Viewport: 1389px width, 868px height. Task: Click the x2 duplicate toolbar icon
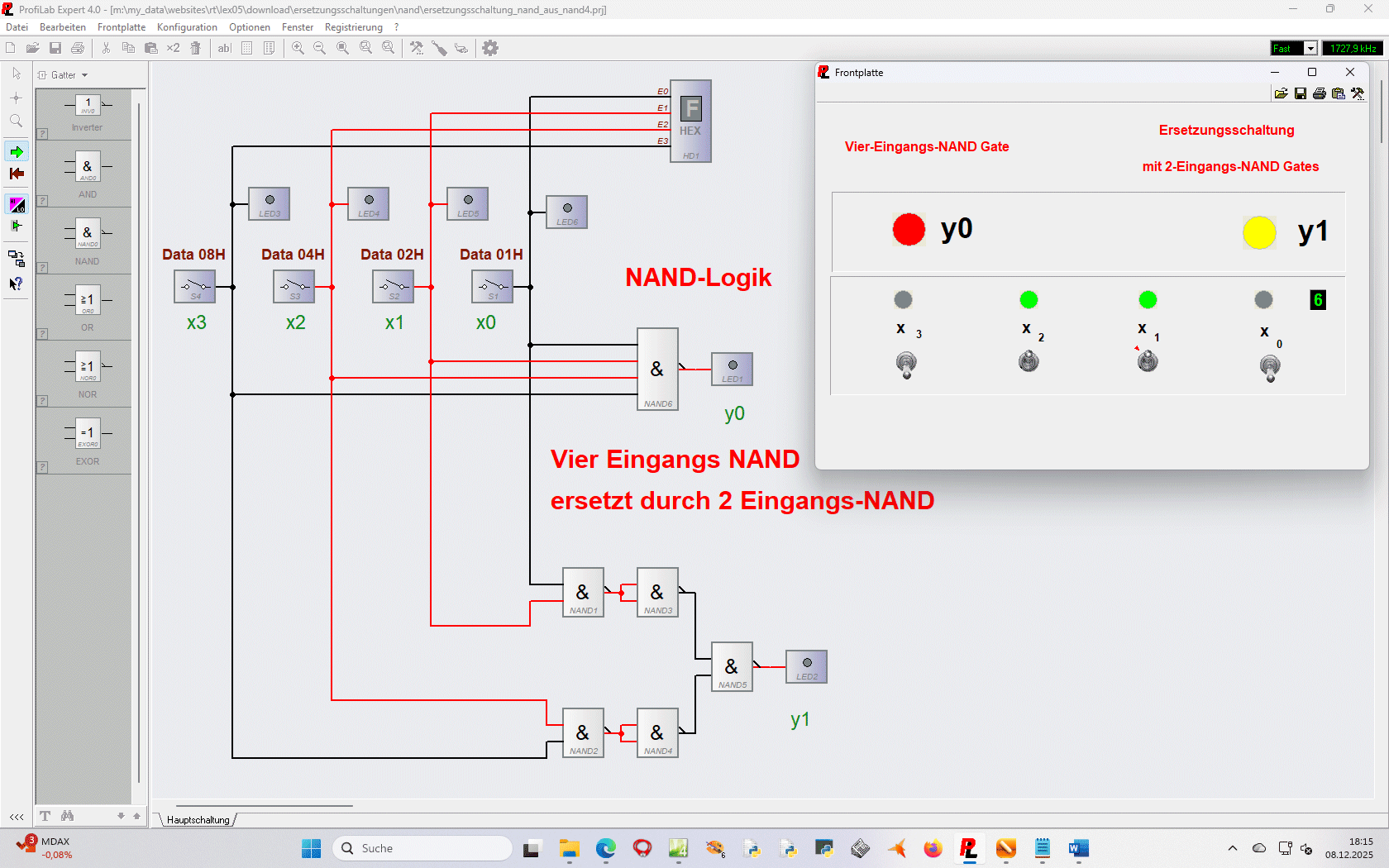pyautogui.click(x=173, y=48)
